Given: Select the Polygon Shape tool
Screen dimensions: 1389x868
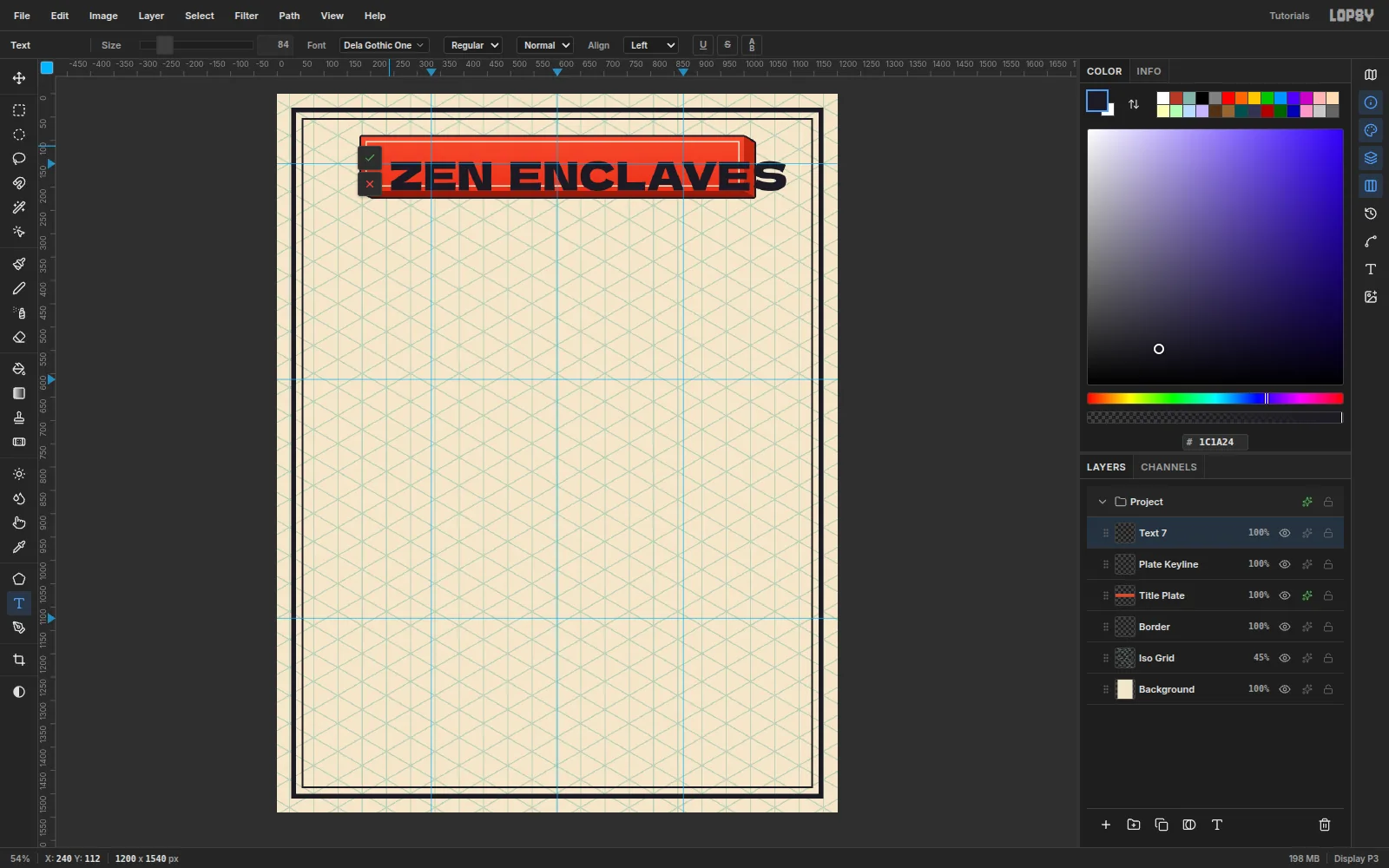Looking at the screenshot, I should (19, 579).
